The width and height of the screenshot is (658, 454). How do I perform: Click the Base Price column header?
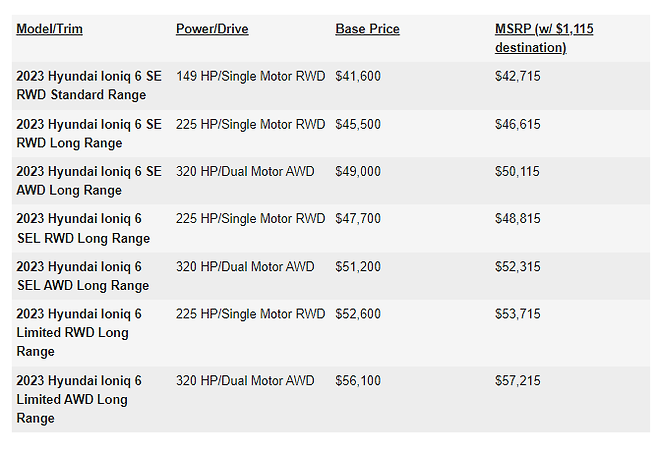coord(367,29)
